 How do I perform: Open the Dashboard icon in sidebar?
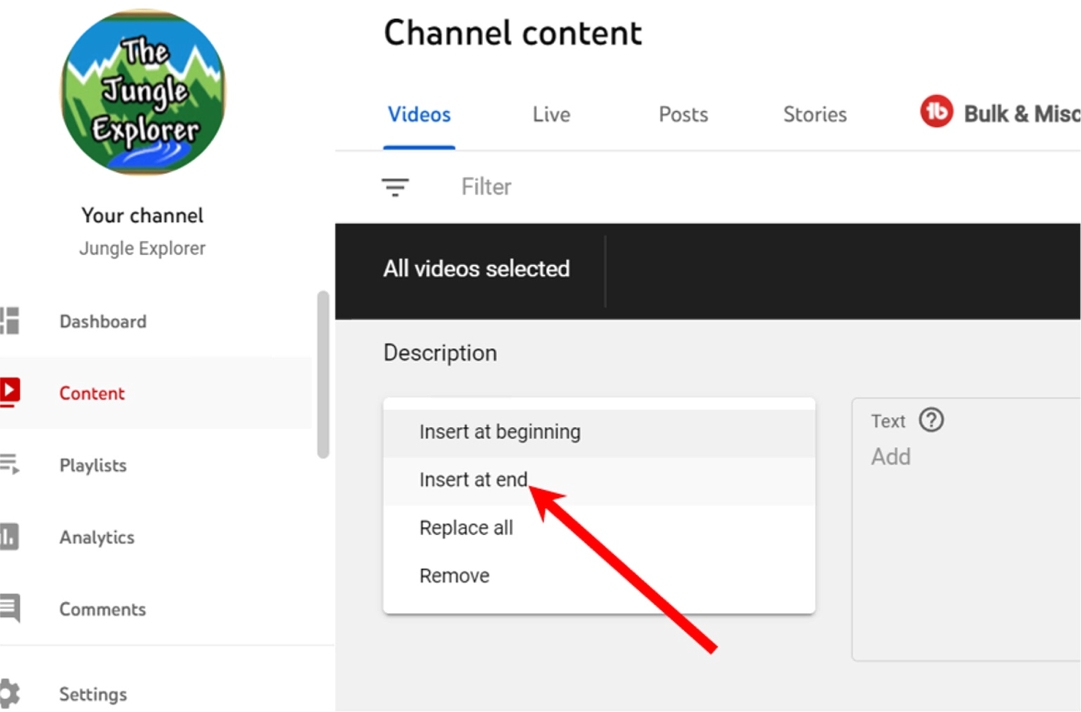click(10, 321)
